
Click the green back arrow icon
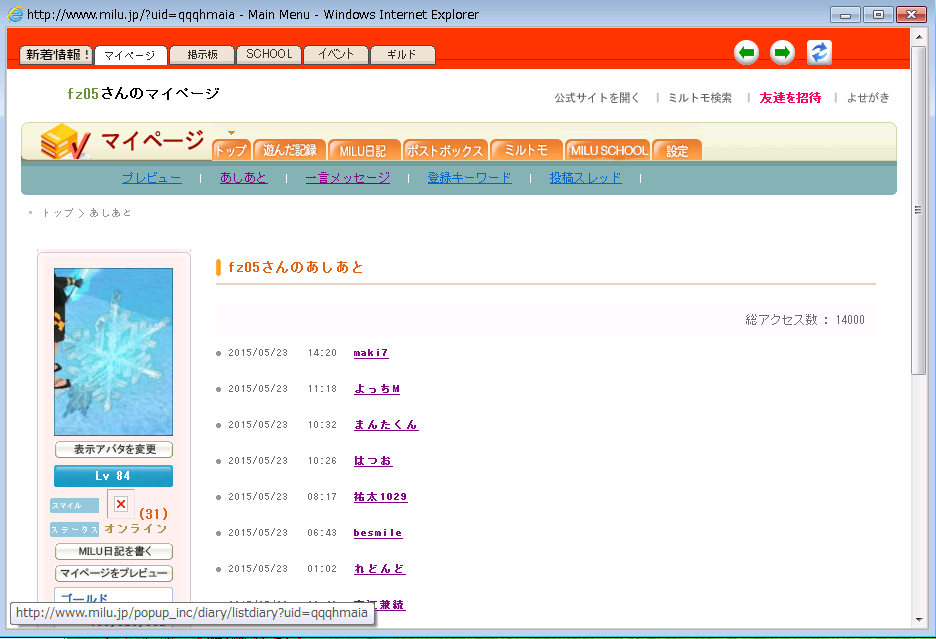pyautogui.click(x=746, y=53)
